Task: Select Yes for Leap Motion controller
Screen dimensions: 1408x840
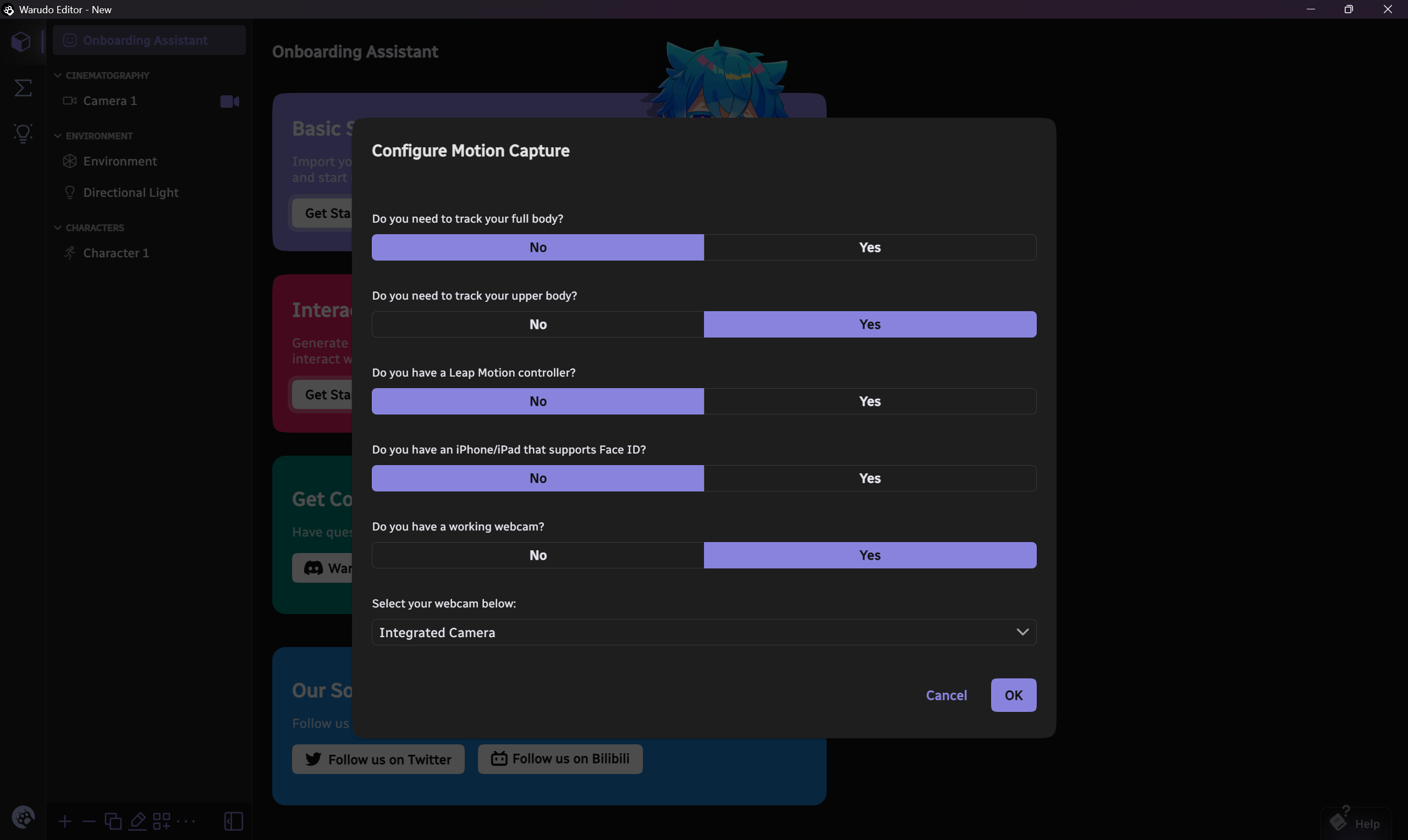Action: [870, 401]
